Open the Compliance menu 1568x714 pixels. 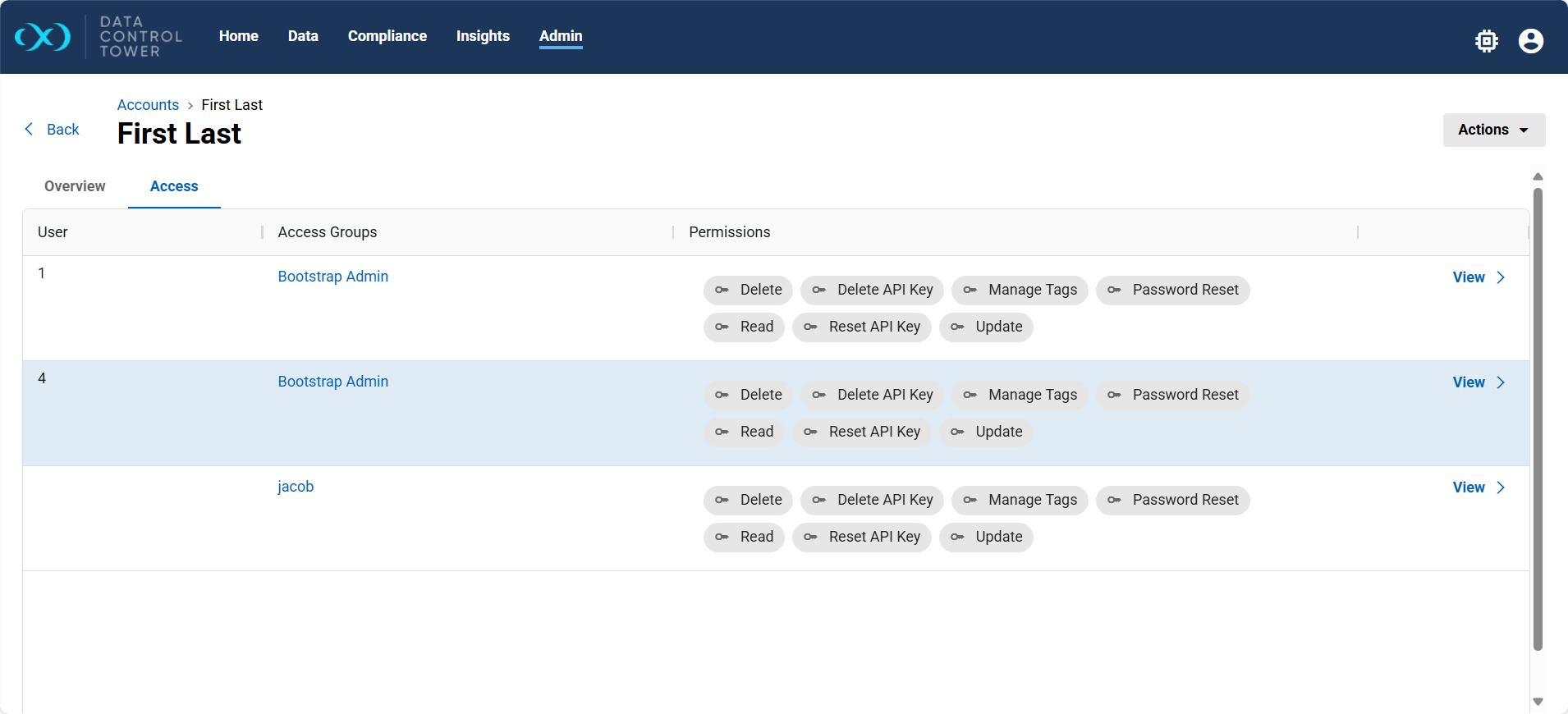387,36
